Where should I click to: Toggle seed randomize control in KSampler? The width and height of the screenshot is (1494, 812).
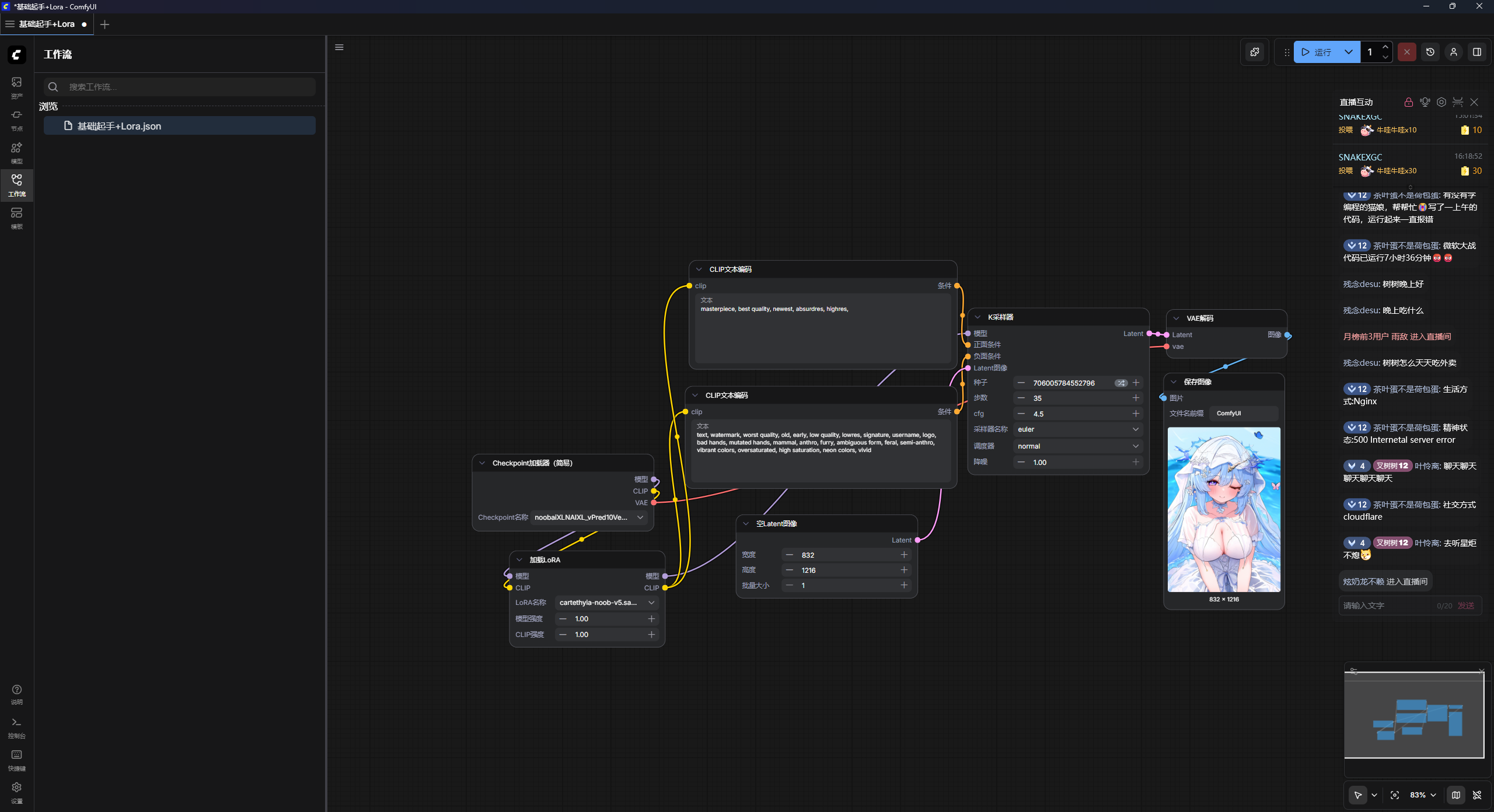point(1121,383)
